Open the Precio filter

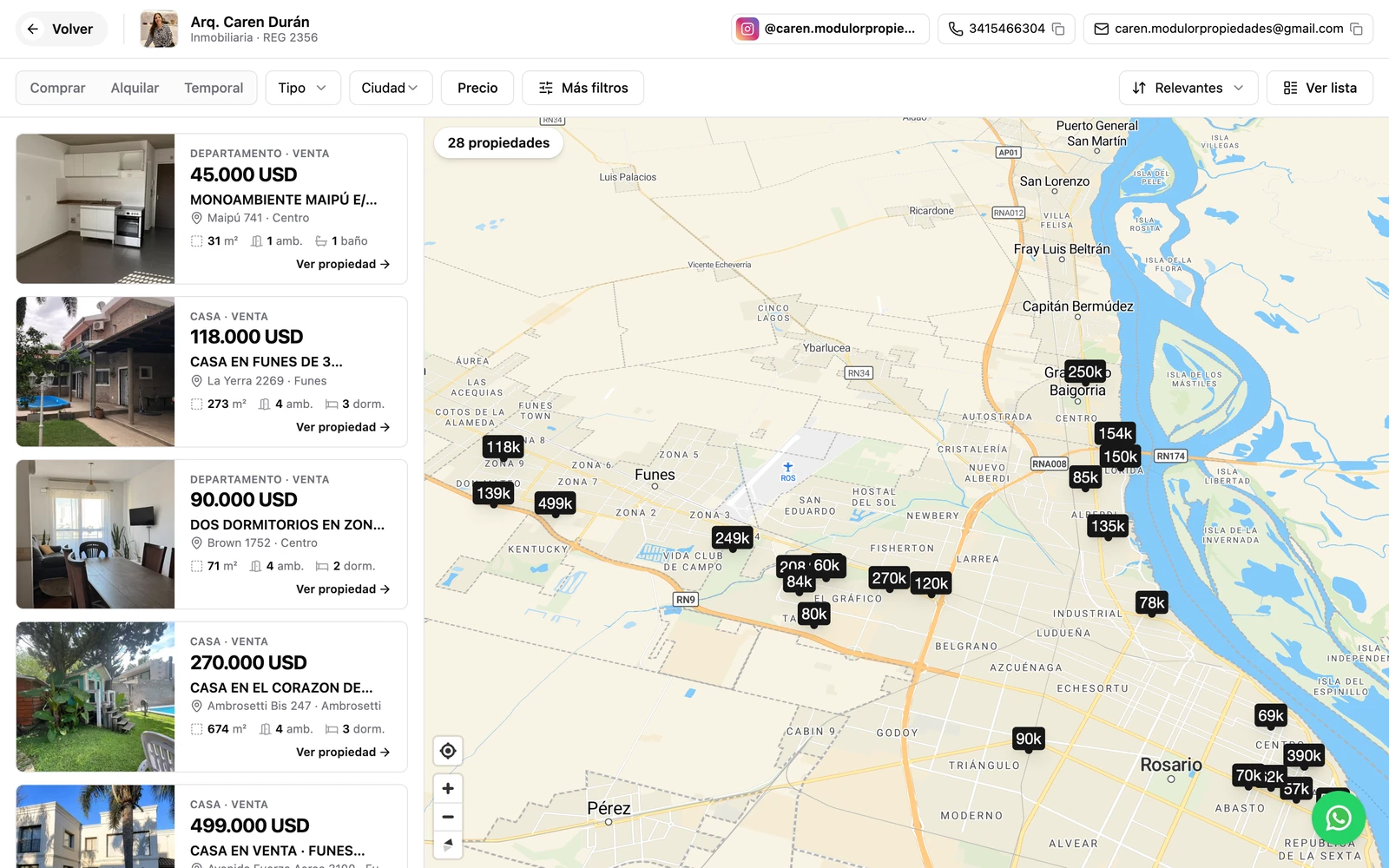click(477, 88)
